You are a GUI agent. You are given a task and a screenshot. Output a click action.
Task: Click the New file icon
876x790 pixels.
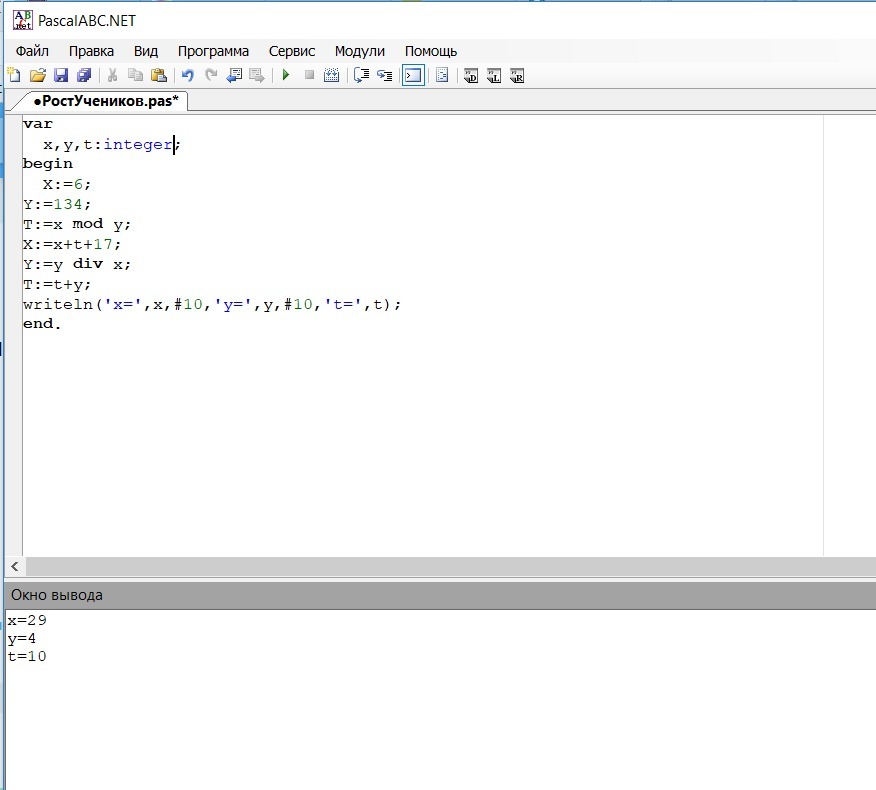click(13, 75)
